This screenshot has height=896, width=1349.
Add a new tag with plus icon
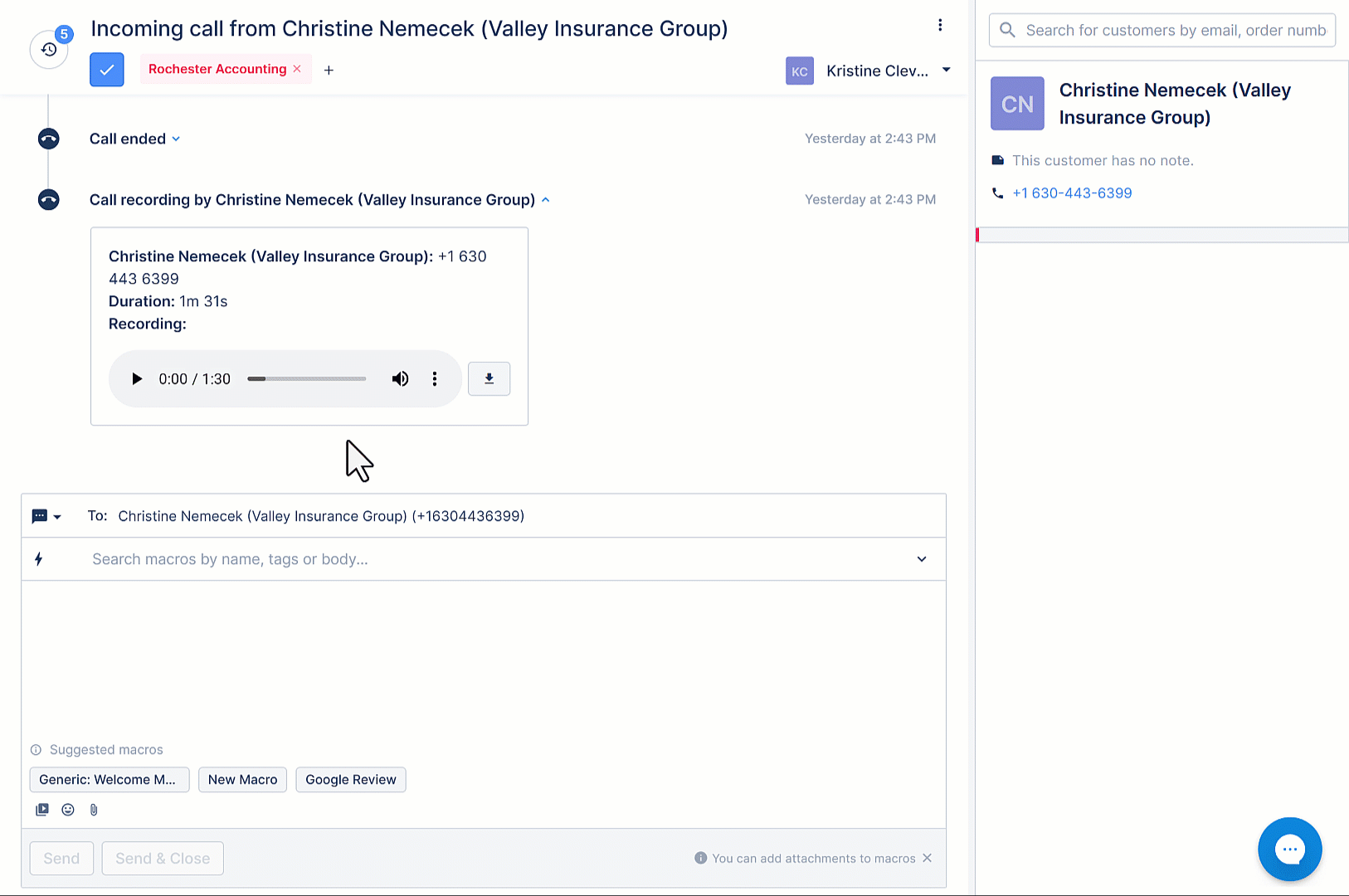point(329,71)
